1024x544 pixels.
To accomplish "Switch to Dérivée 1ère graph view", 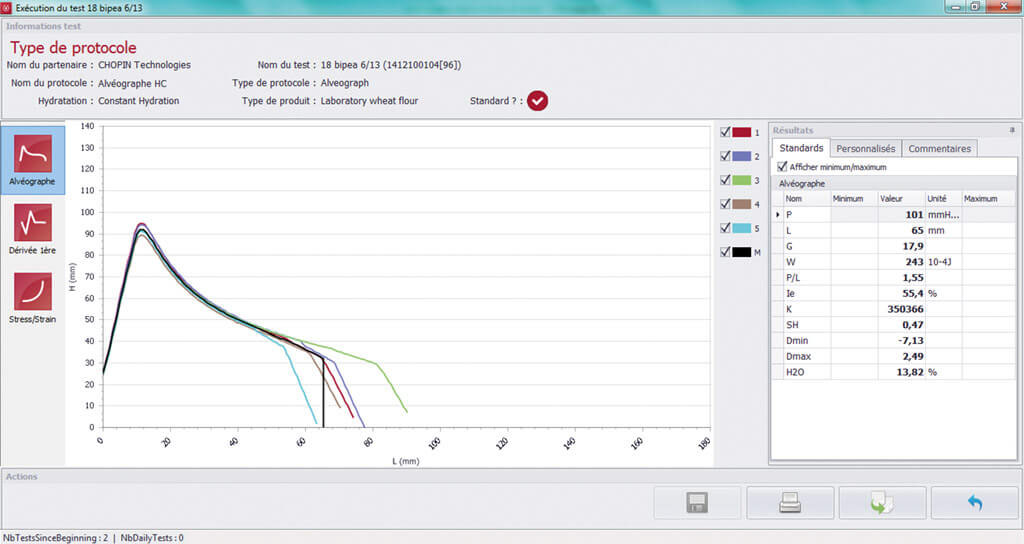I will tap(33, 229).
